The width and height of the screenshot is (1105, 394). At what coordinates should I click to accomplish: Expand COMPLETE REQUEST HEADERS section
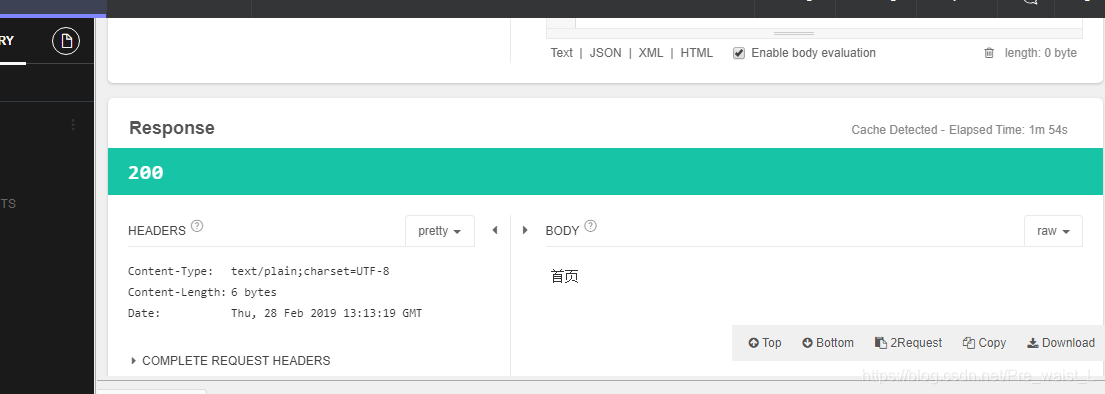point(230,361)
